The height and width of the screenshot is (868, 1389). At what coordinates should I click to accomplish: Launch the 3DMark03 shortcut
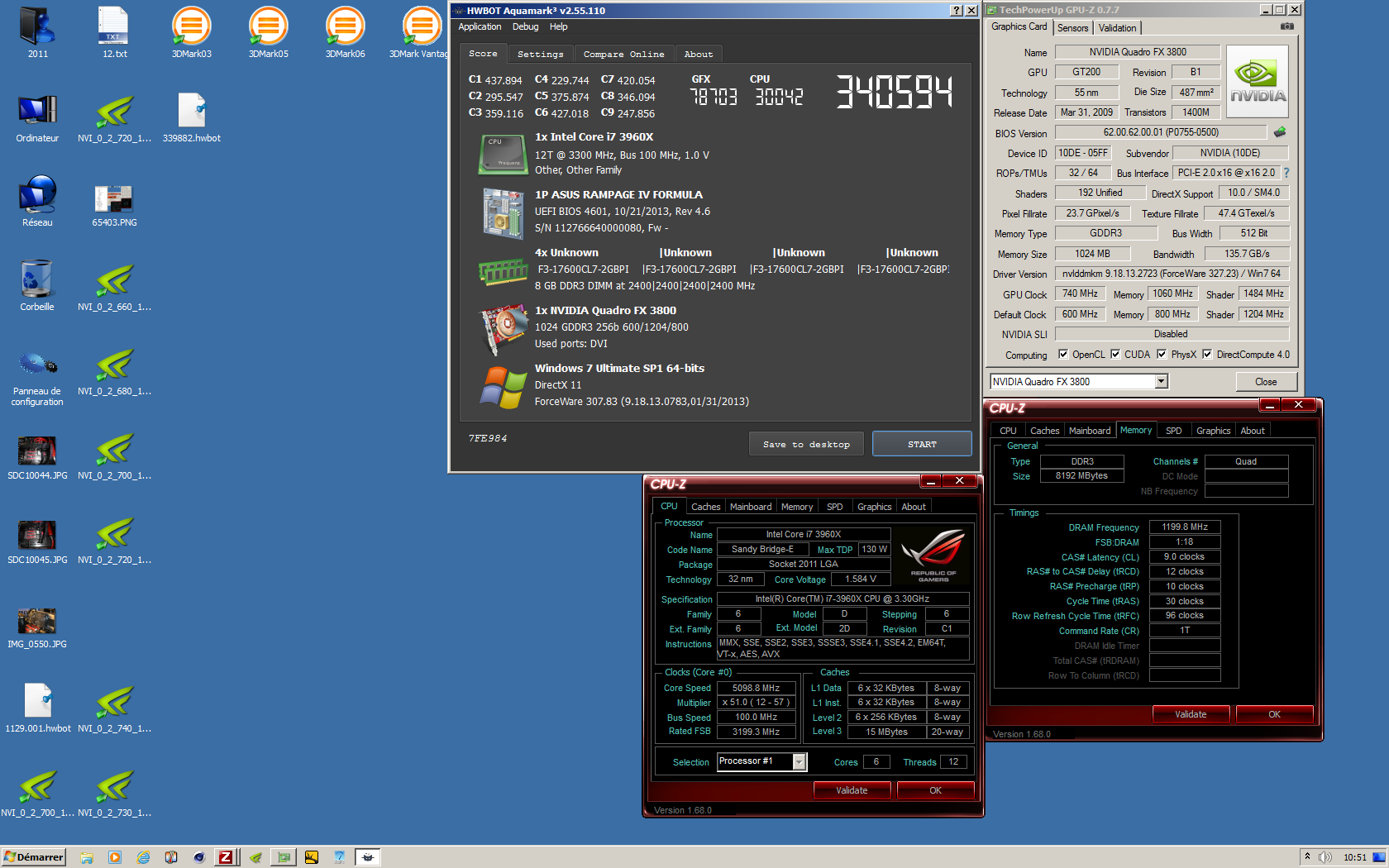(x=191, y=33)
